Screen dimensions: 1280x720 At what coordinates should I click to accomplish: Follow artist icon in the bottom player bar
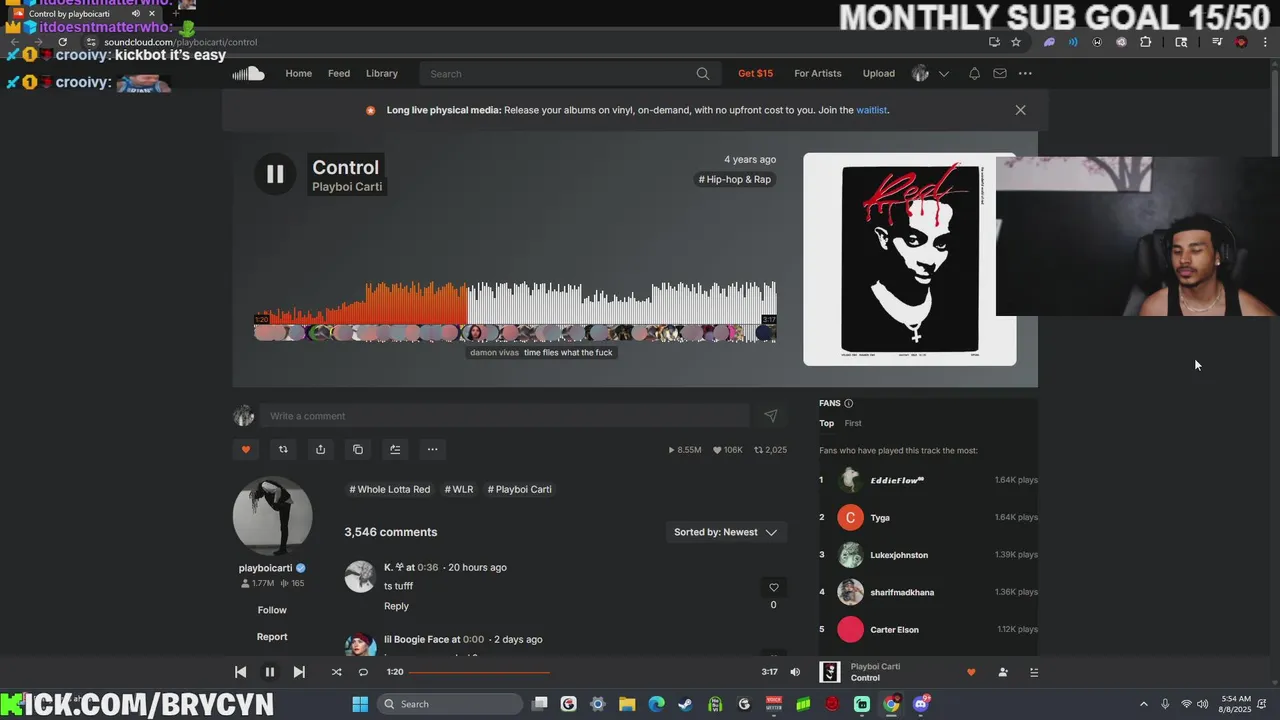1003,672
